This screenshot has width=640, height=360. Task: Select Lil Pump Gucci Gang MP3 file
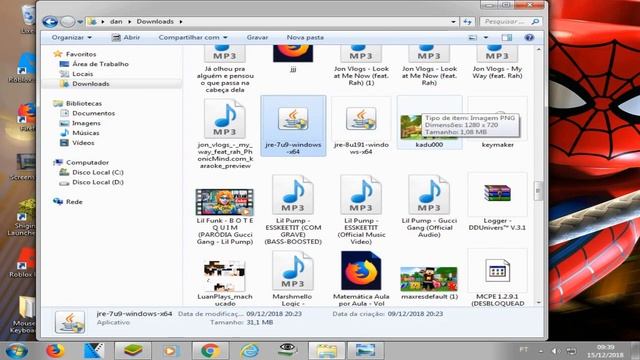pyautogui.click(x=429, y=207)
